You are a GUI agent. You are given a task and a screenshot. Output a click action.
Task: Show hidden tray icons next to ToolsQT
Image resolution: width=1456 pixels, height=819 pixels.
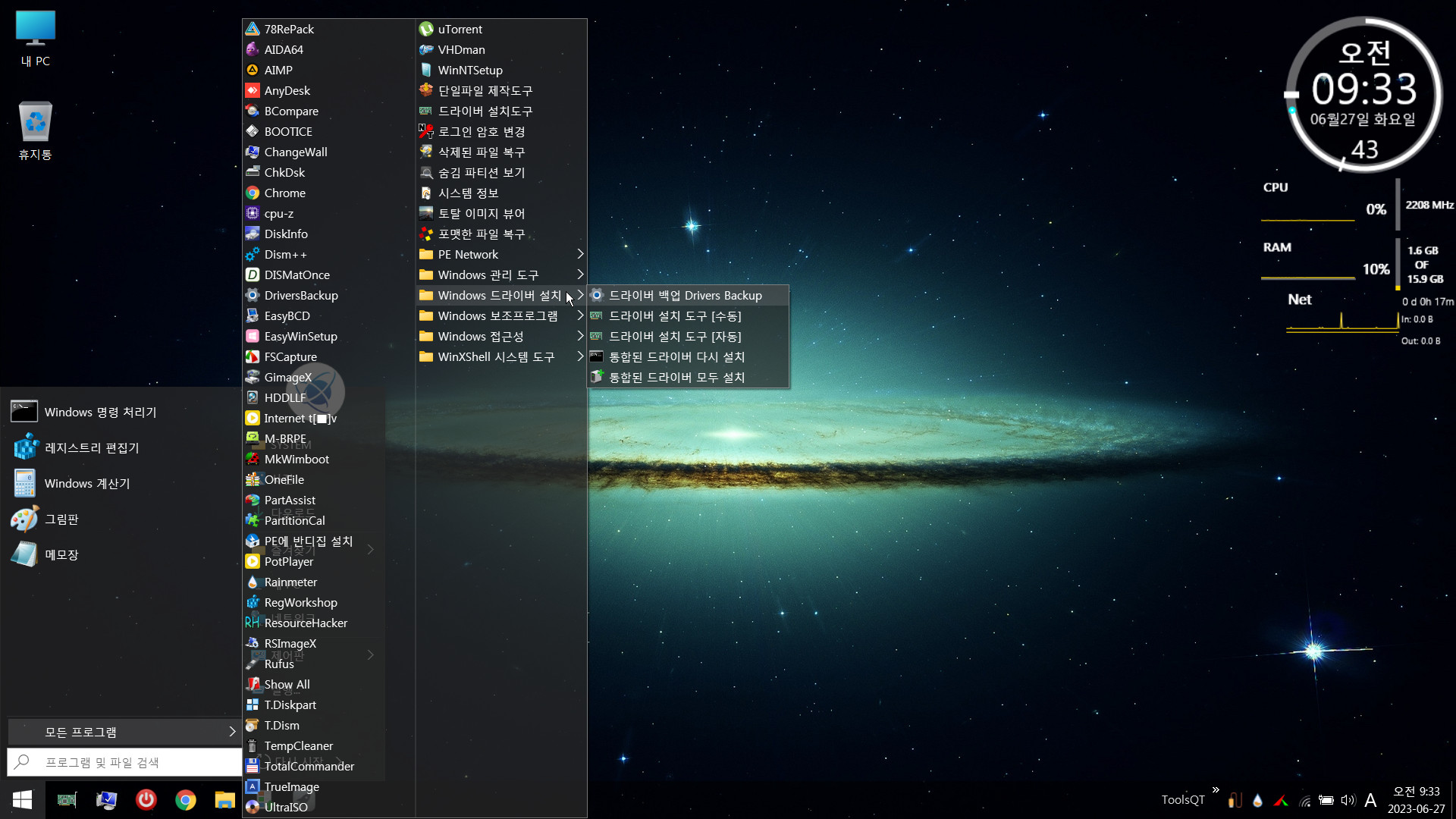1216,790
